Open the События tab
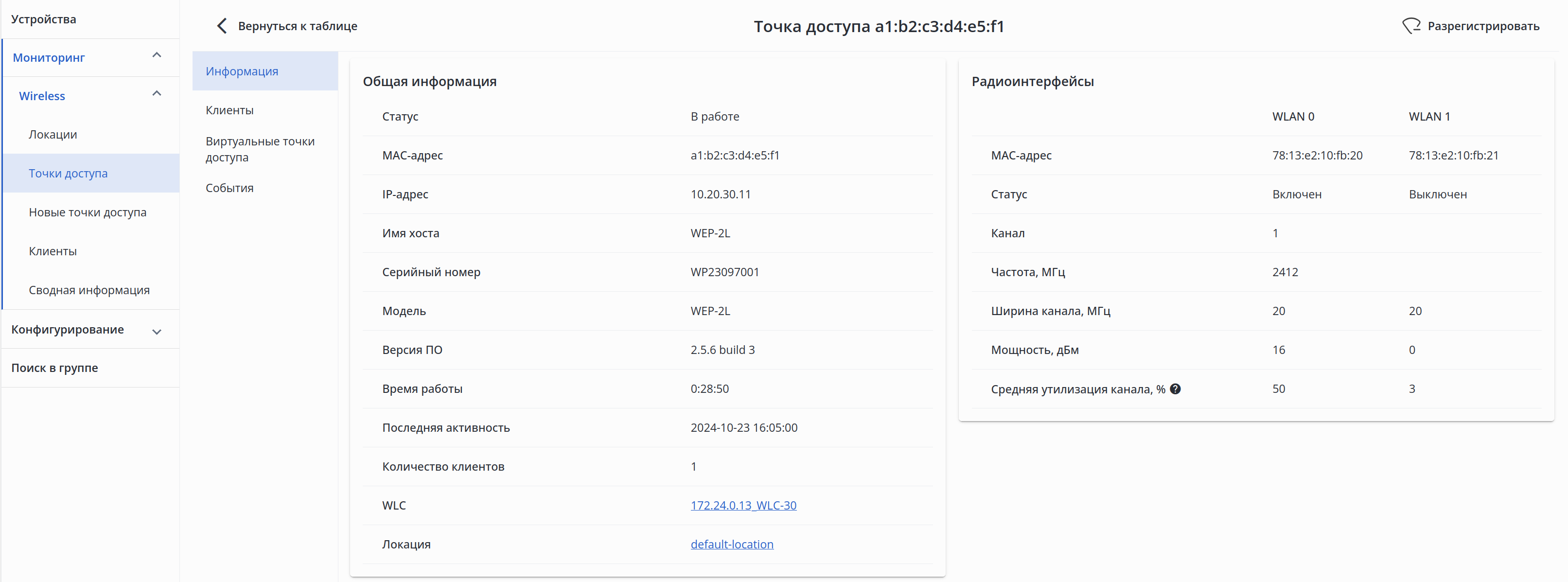The height and width of the screenshot is (582, 1568). (x=229, y=188)
